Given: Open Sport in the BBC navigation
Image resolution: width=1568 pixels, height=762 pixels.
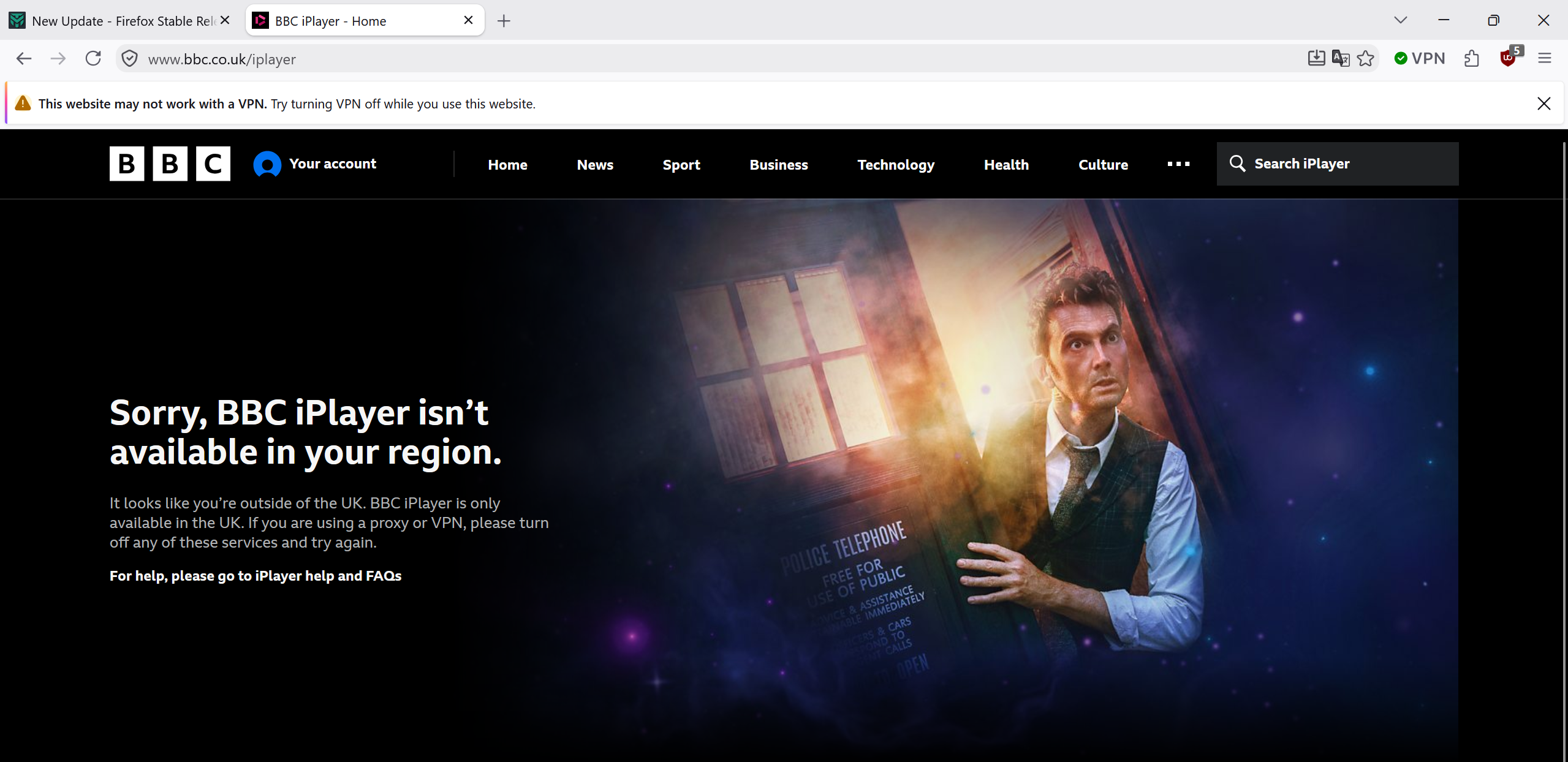Looking at the screenshot, I should [681, 165].
